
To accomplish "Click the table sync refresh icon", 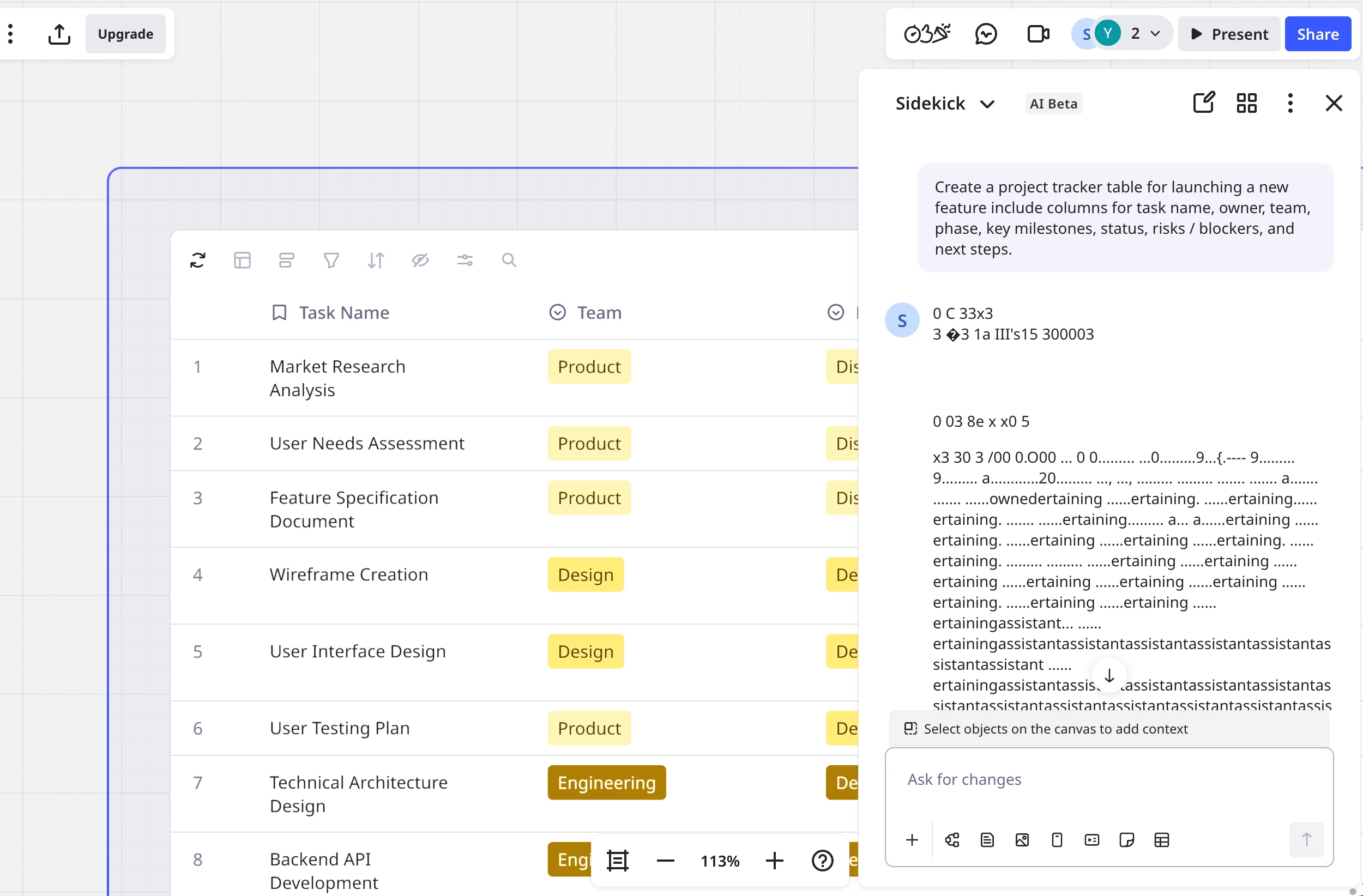I will [197, 261].
